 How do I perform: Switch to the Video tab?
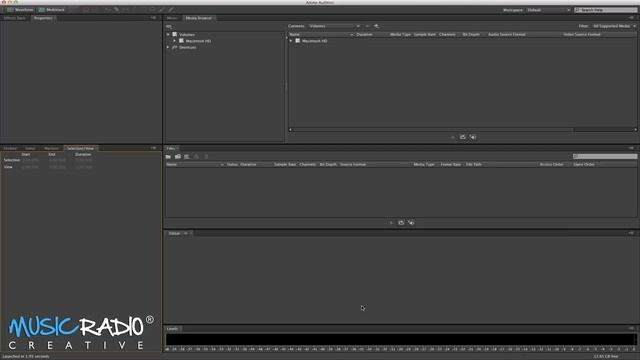point(30,149)
